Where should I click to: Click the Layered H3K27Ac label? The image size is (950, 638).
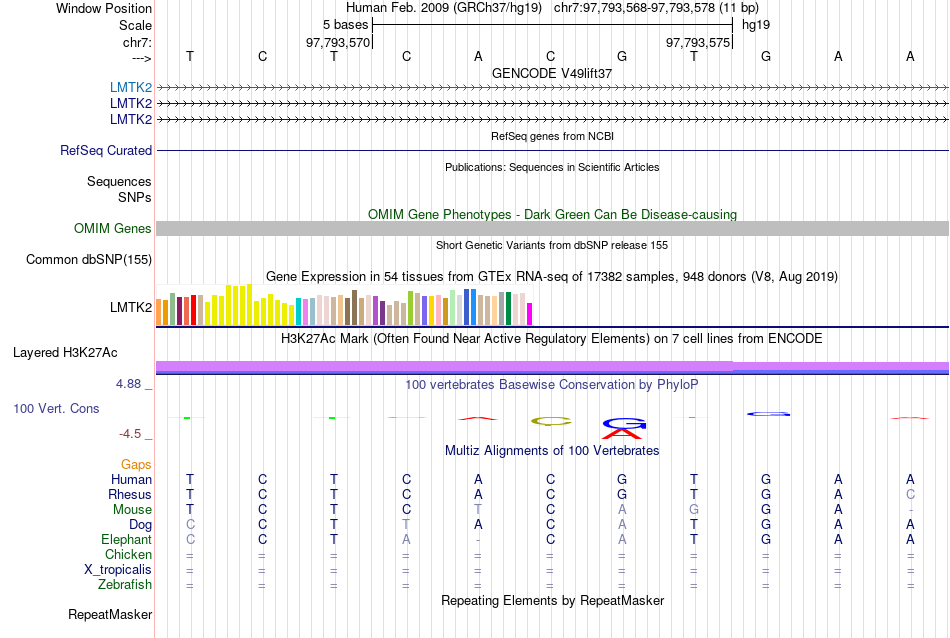[x=65, y=353]
